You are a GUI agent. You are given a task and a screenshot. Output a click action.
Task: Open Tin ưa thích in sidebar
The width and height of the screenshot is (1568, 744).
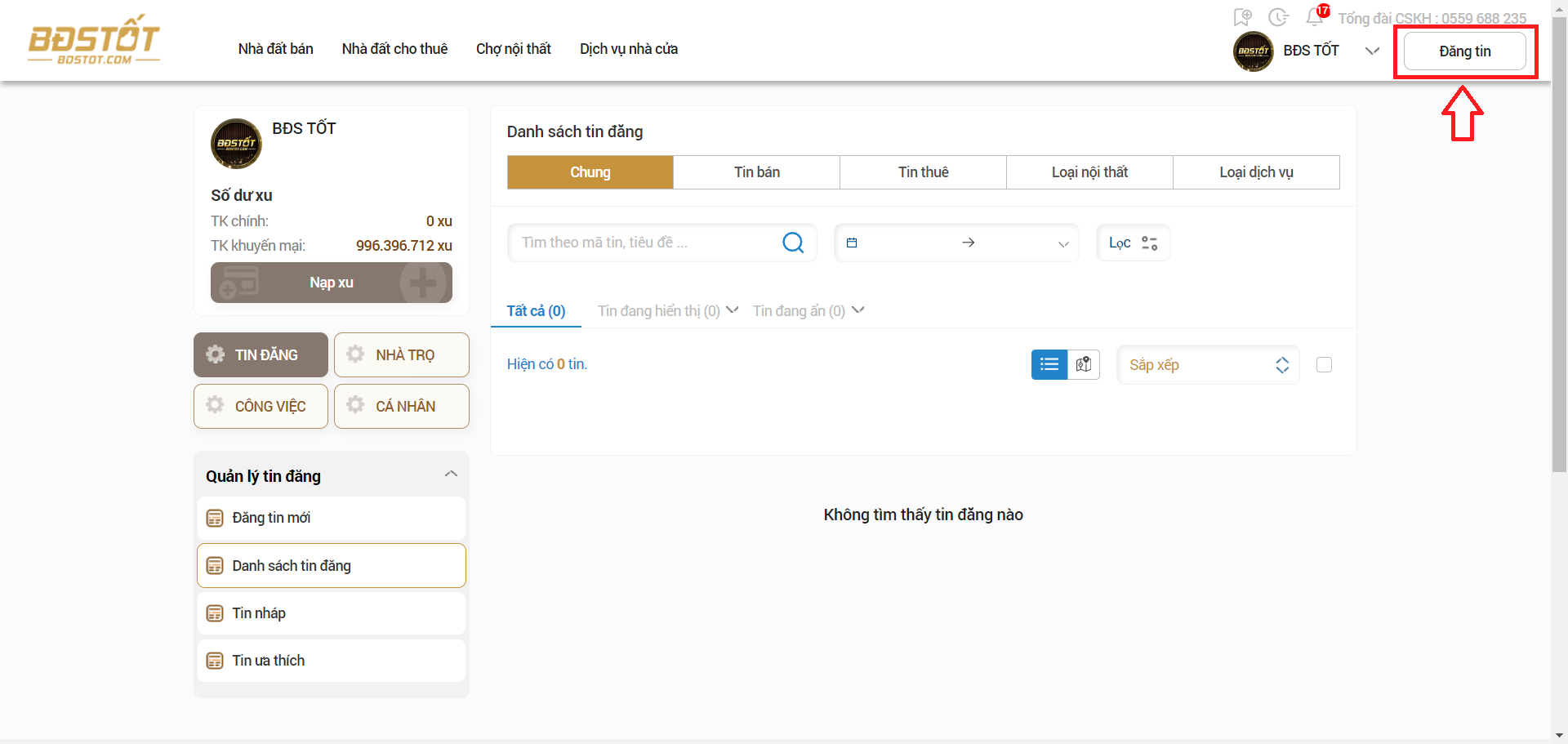coord(332,661)
